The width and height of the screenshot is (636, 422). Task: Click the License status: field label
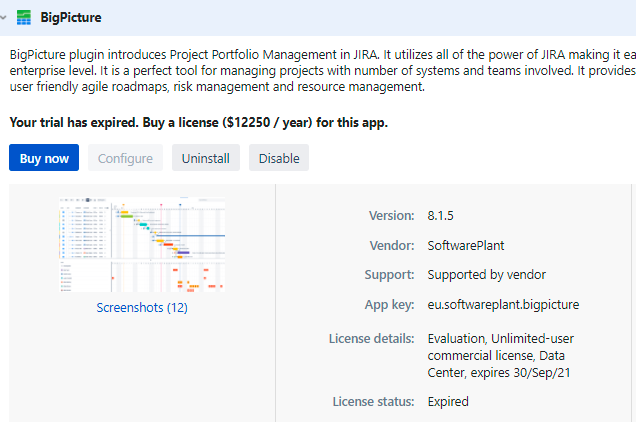[374, 402]
